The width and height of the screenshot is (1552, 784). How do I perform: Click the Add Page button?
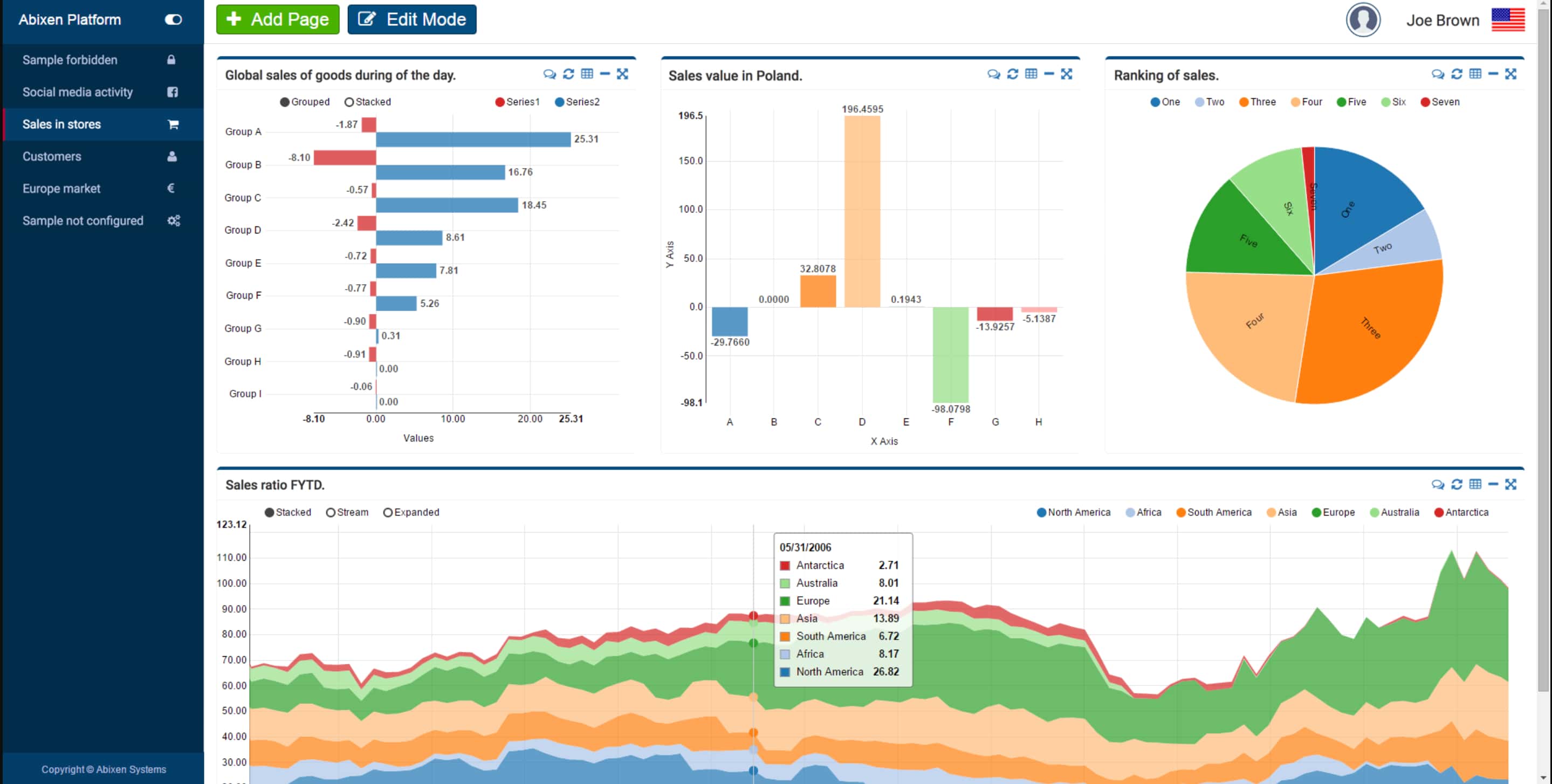[277, 19]
